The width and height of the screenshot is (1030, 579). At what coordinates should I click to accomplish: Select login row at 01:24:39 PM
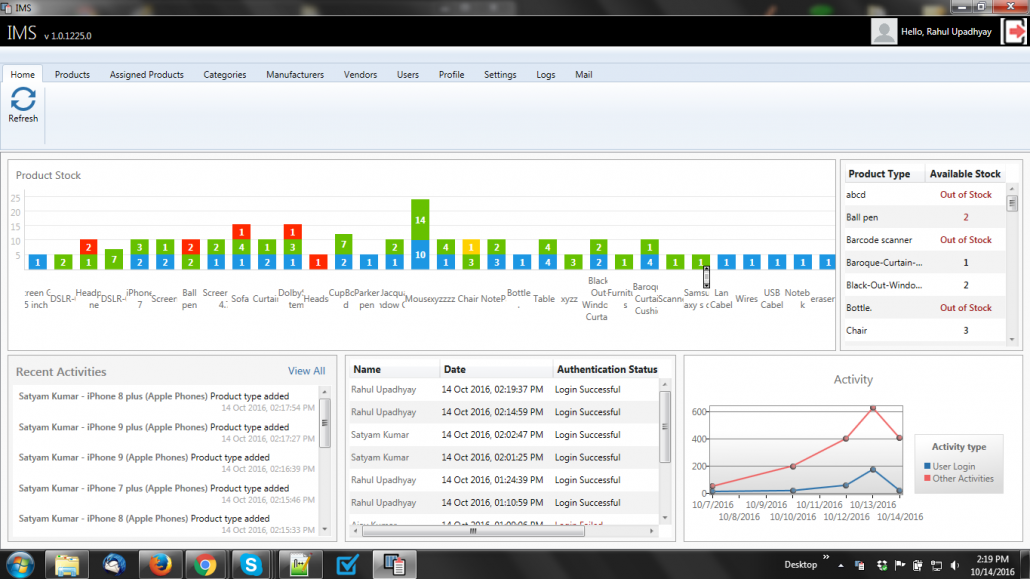pyautogui.click(x=503, y=480)
